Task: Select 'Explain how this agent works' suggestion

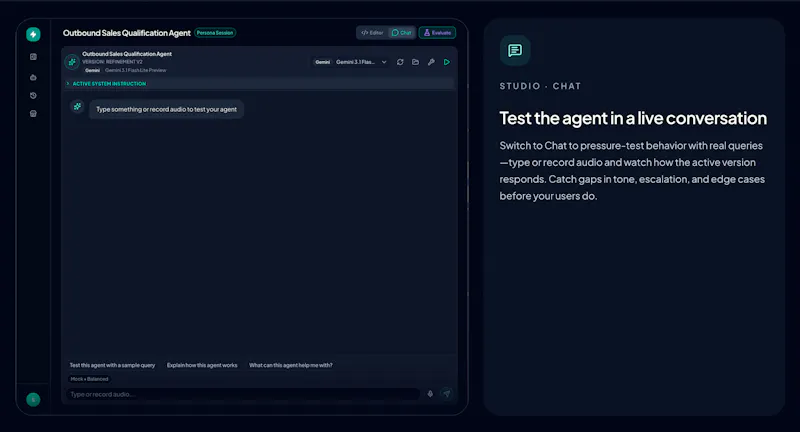Action: (x=202, y=365)
